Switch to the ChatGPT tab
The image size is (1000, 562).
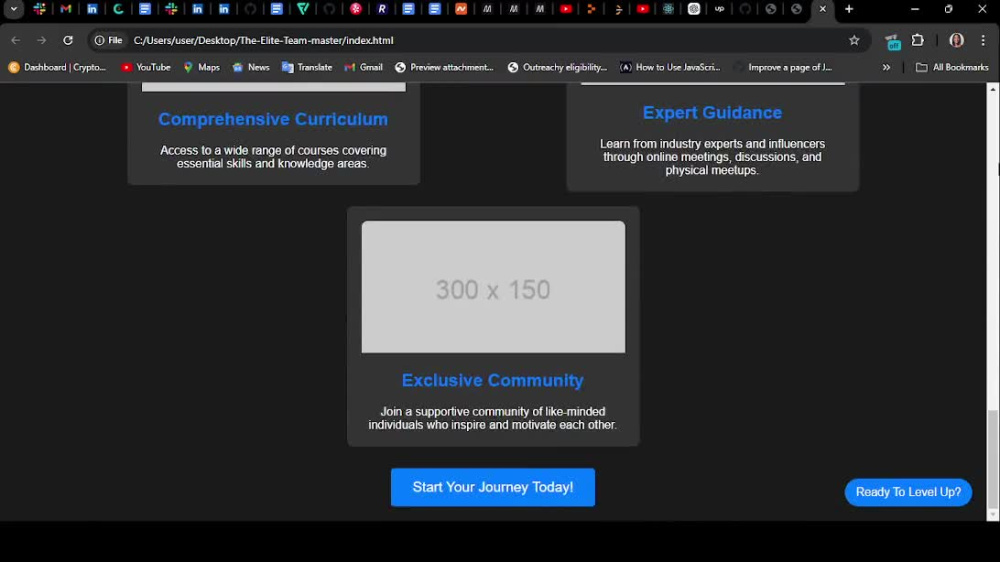tap(694, 9)
